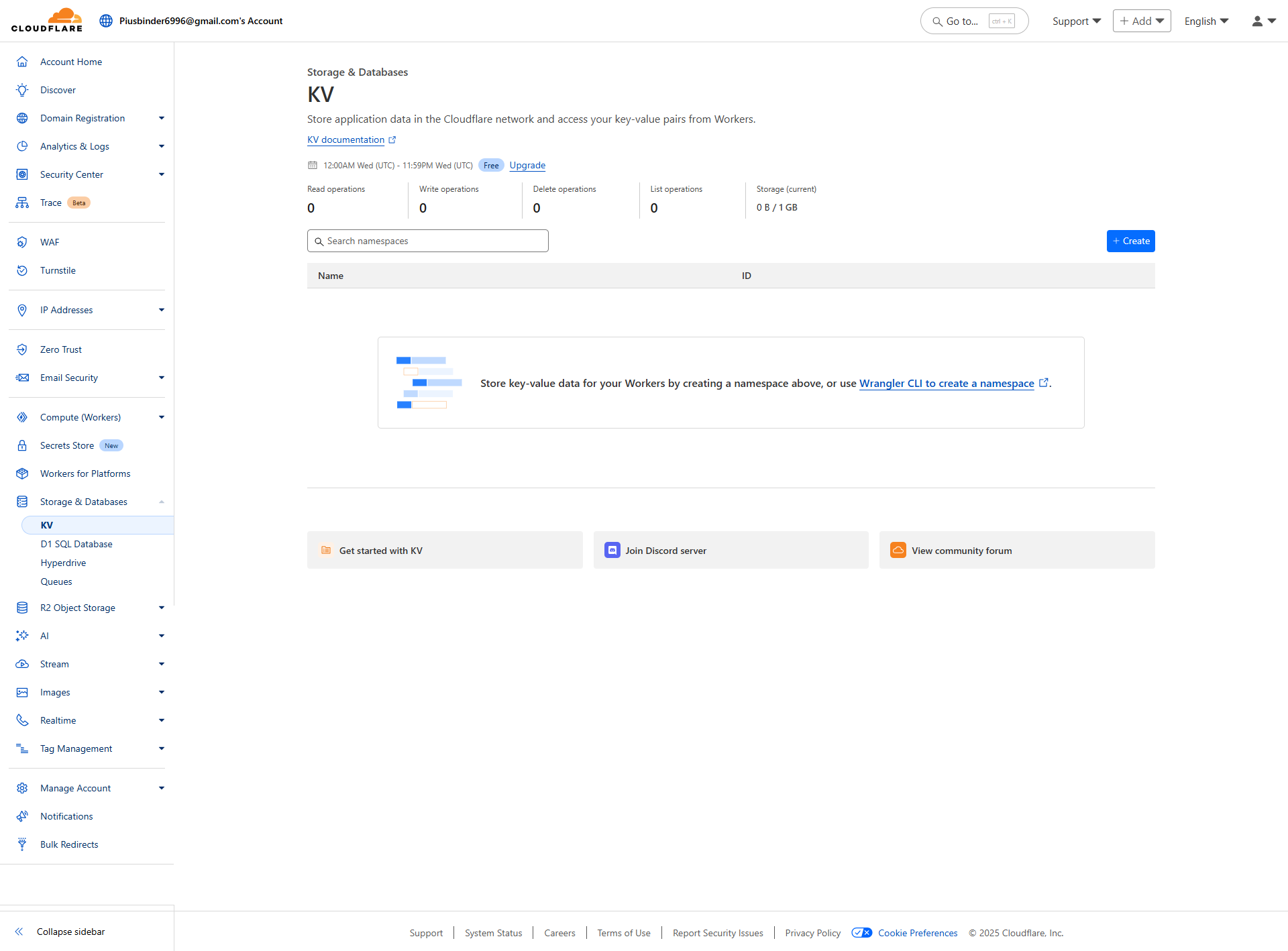
Task: Select Hyperdrive in sidebar
Action: coord(63,563)
